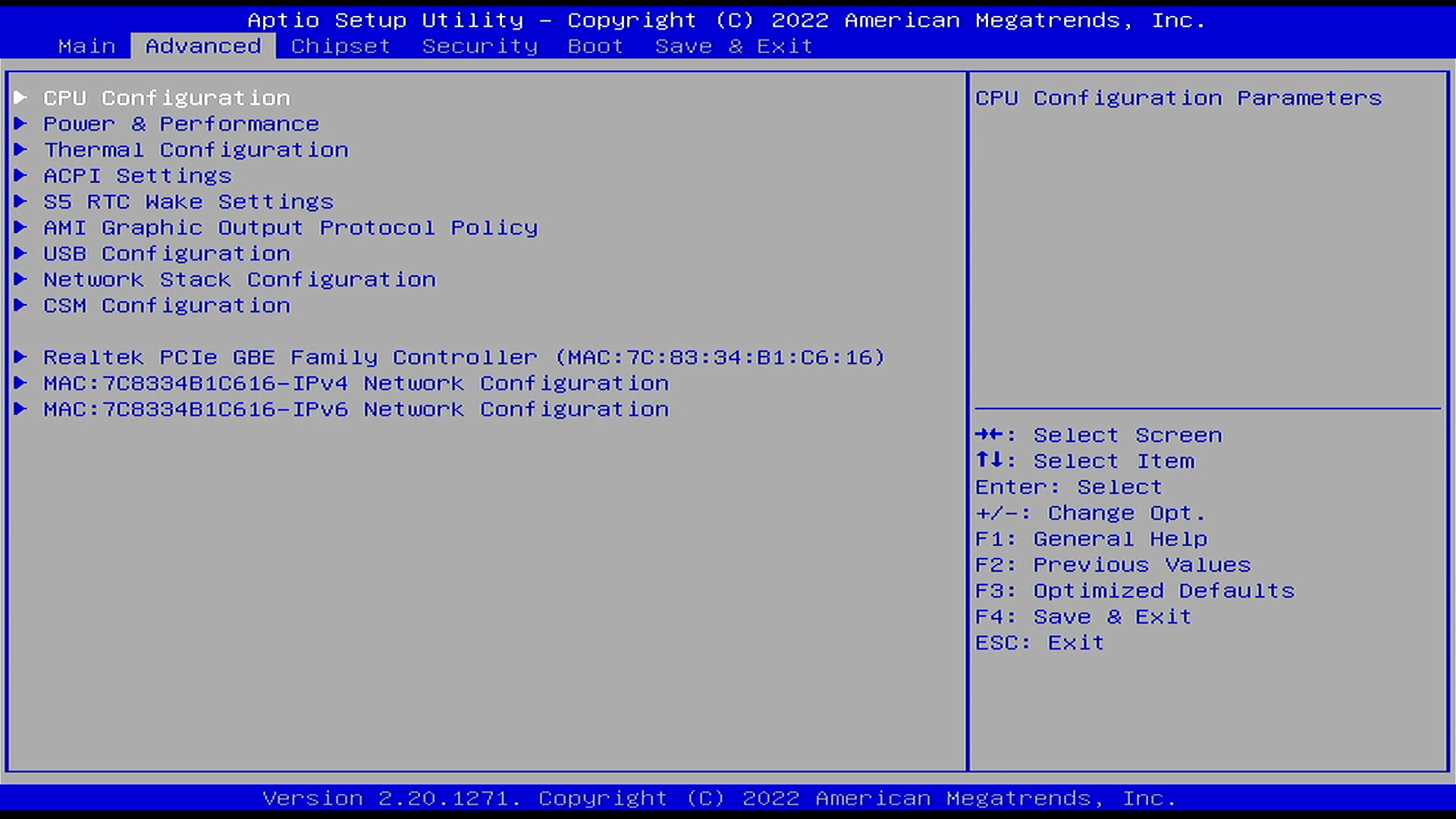The height and width of the screenshot is (819, 1456).
Task: Select Realtek PCIe GBE Family Controller
Action: click(x=464, y=357)
